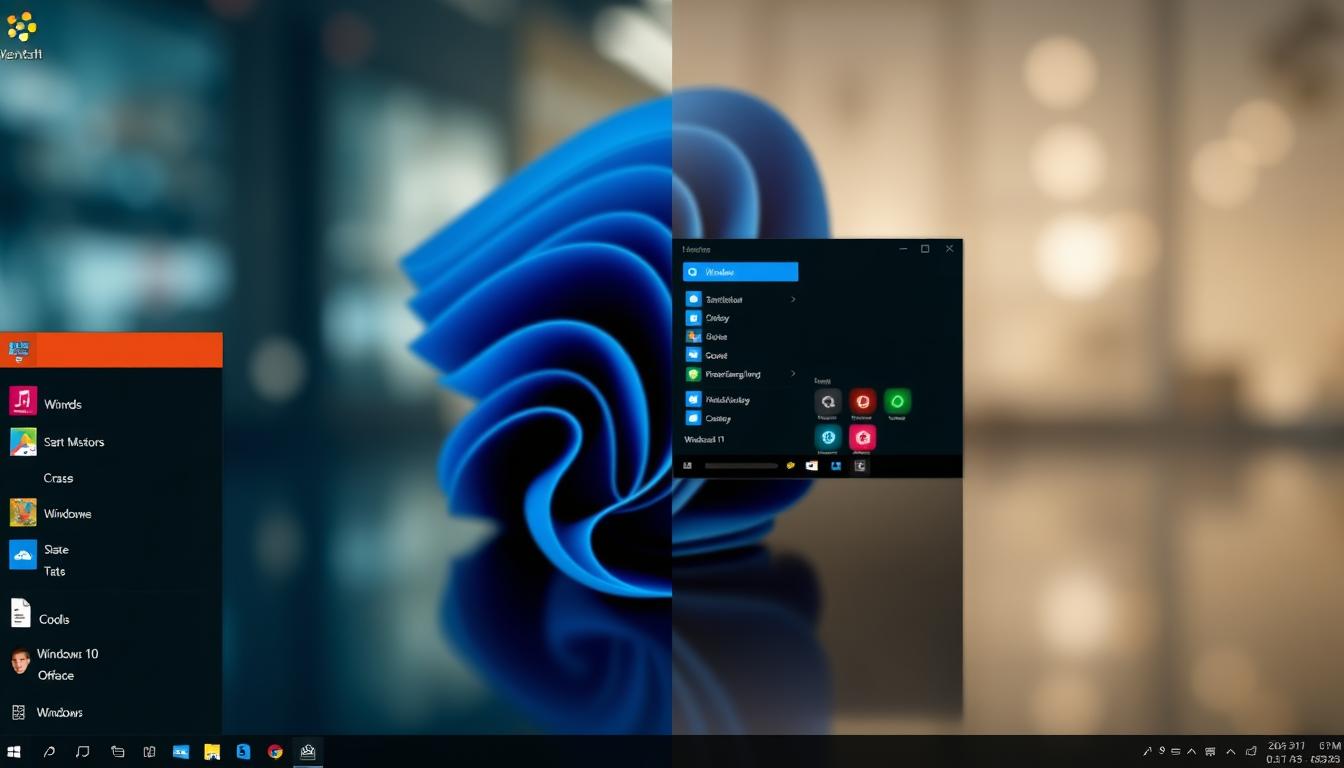Screen dimensions: 1344x768
Task: Expand the chevron on the first list row under the blue bar
Action: [x=793, y=299]
